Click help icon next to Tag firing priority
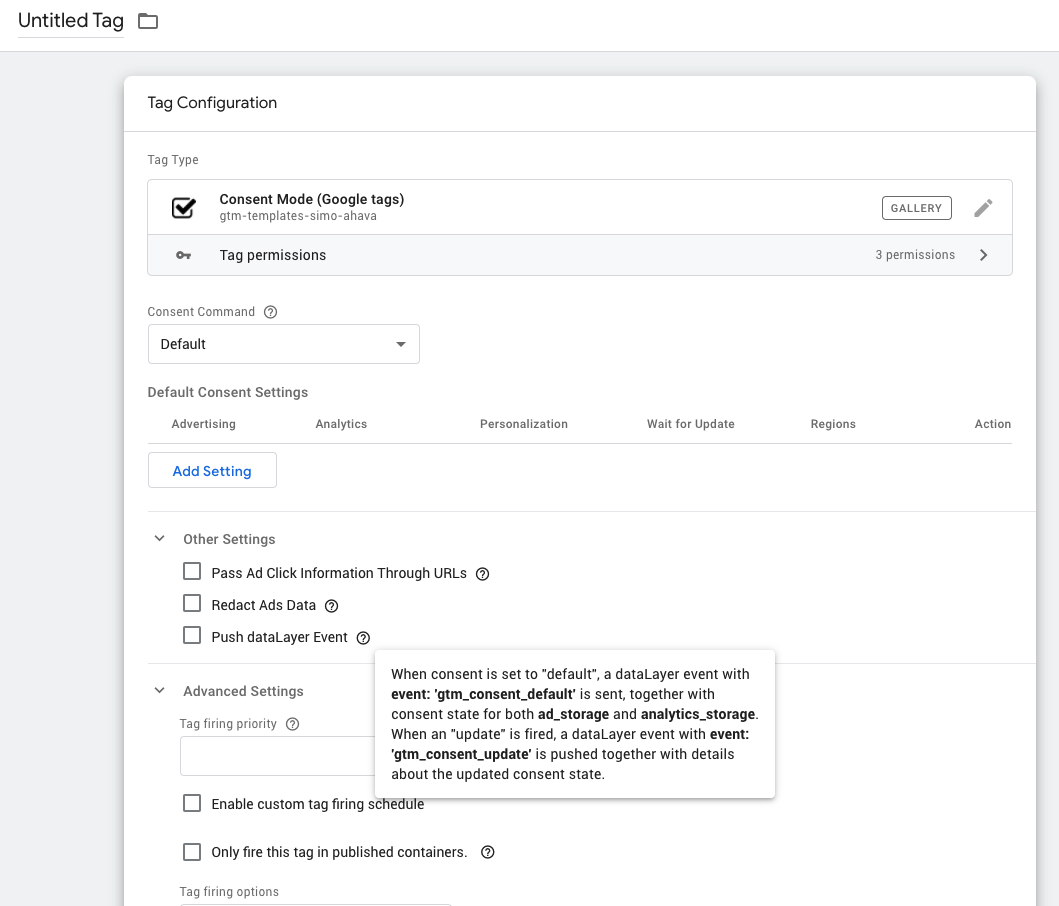The image size is (1059, 906). pyautogui.click(x=293, y=724)
